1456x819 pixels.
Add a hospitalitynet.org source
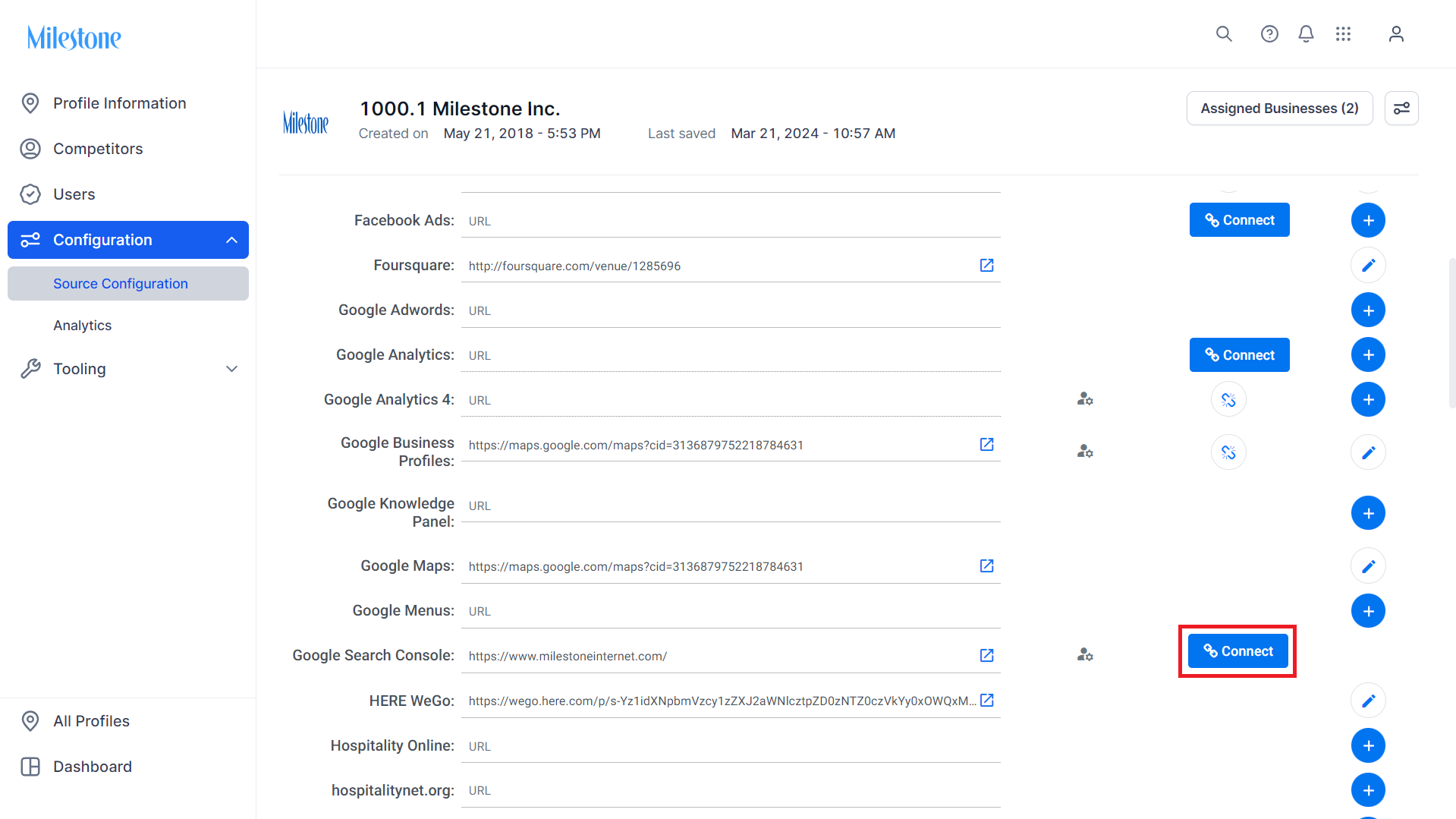(1368, 791)
